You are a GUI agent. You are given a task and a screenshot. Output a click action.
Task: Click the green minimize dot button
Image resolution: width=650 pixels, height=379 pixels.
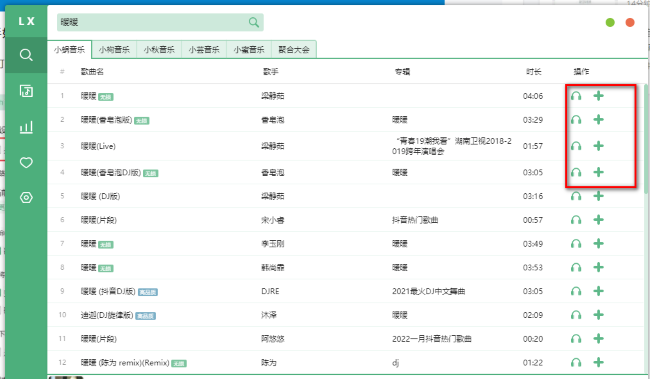(x=610, y=22)
